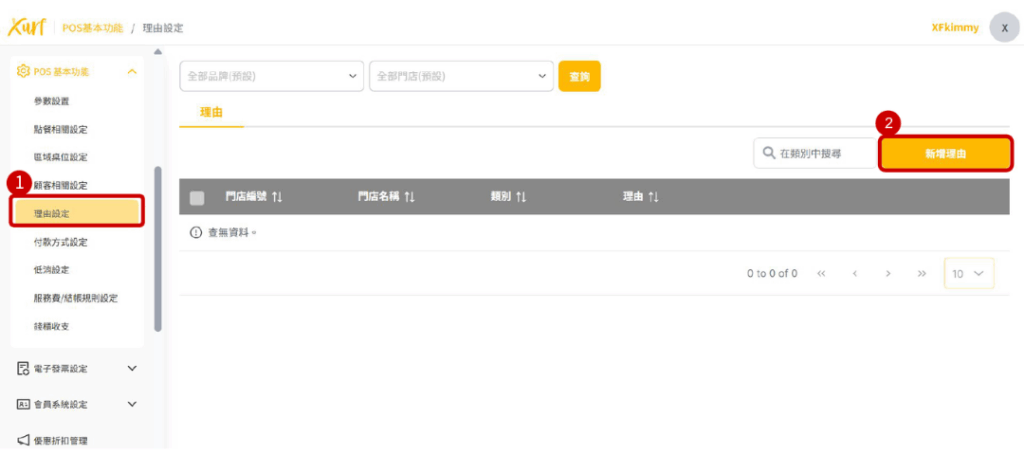This screenshot has height=455, width=1024.
Task: Click the search magnifier icon
Action: 768,154
